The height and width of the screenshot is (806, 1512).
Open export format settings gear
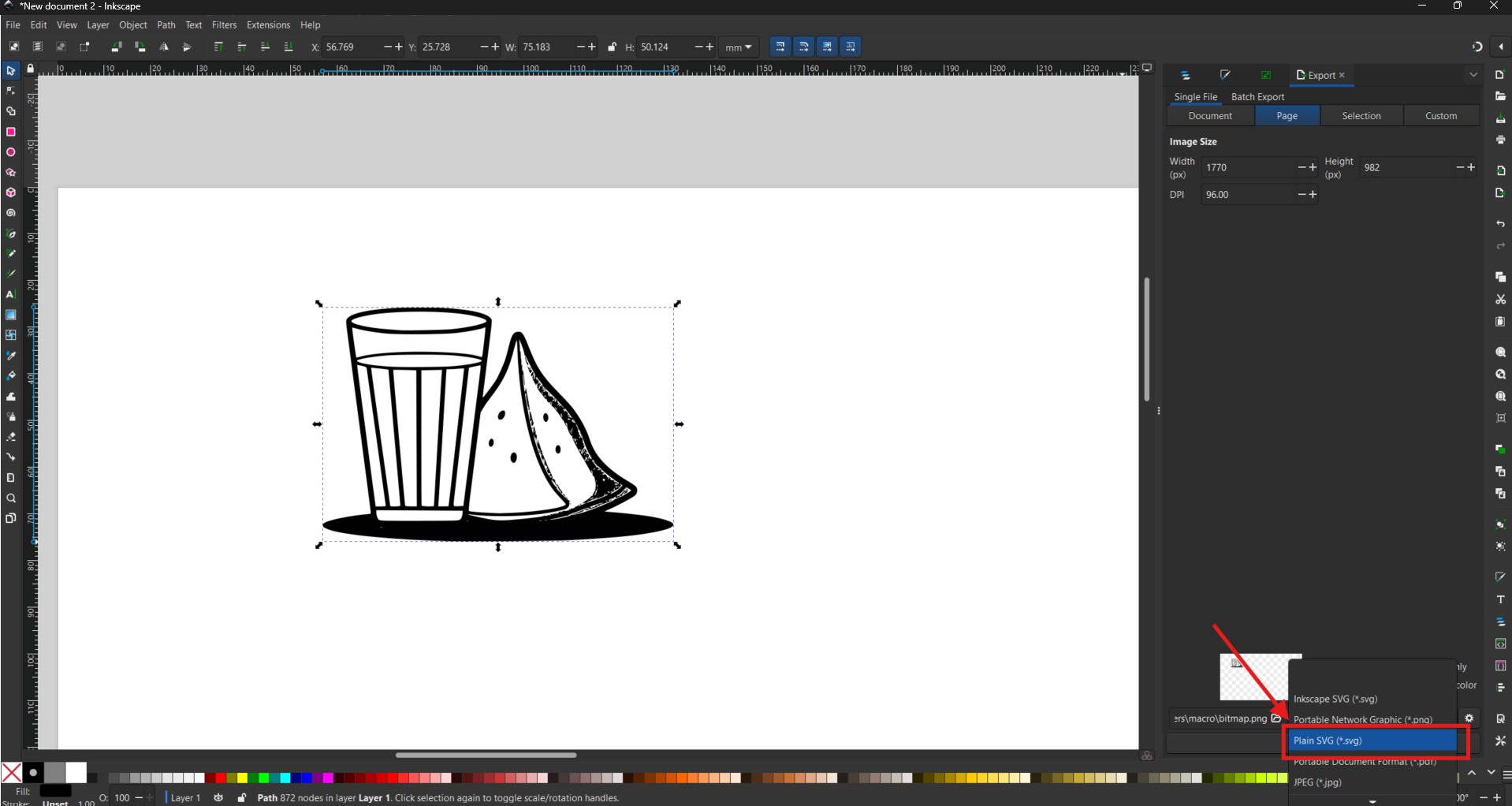pyautogui.click(x=1469, y=718)
